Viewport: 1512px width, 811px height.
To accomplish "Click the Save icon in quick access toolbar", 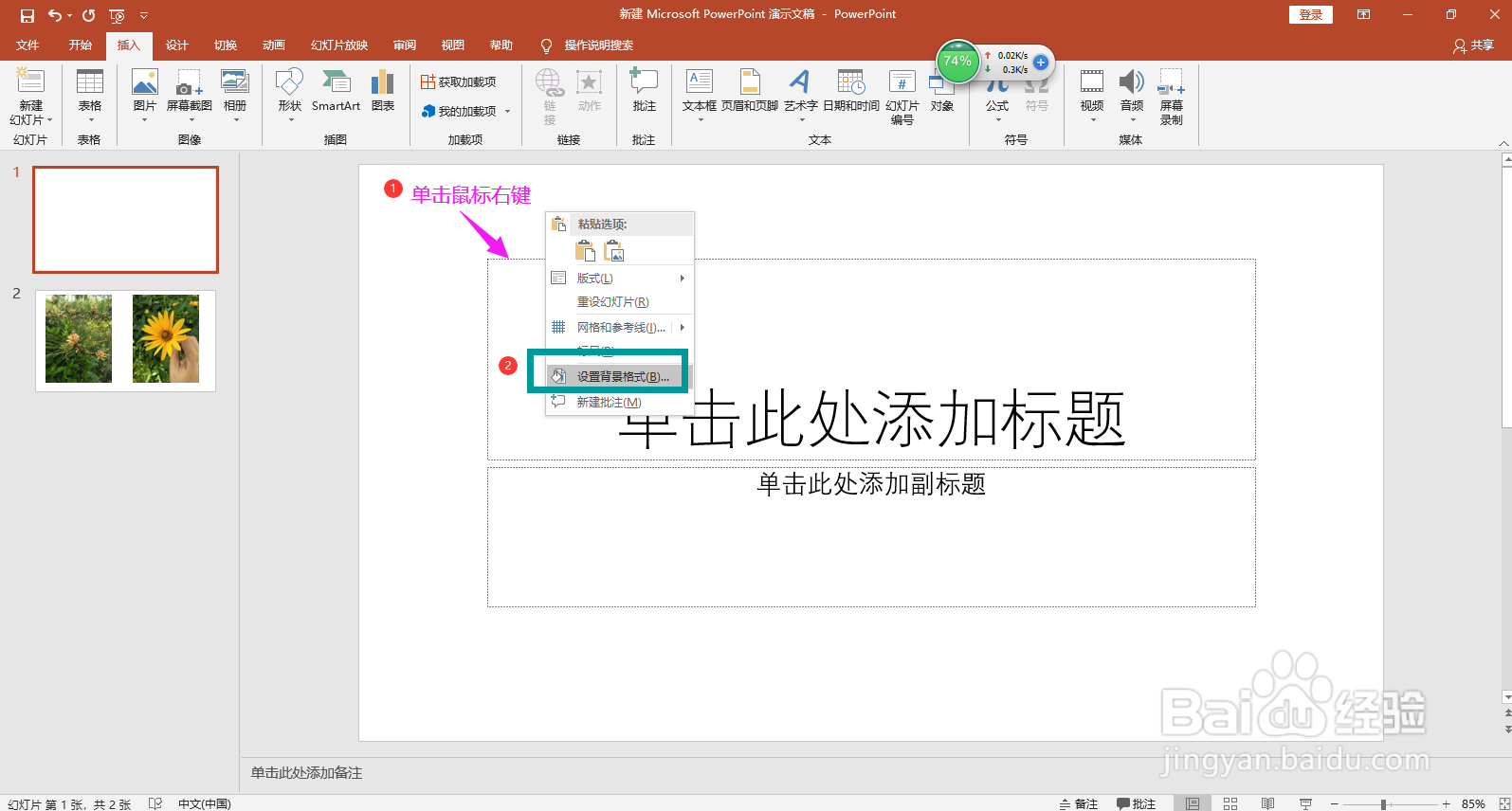I will coord(27,15).
